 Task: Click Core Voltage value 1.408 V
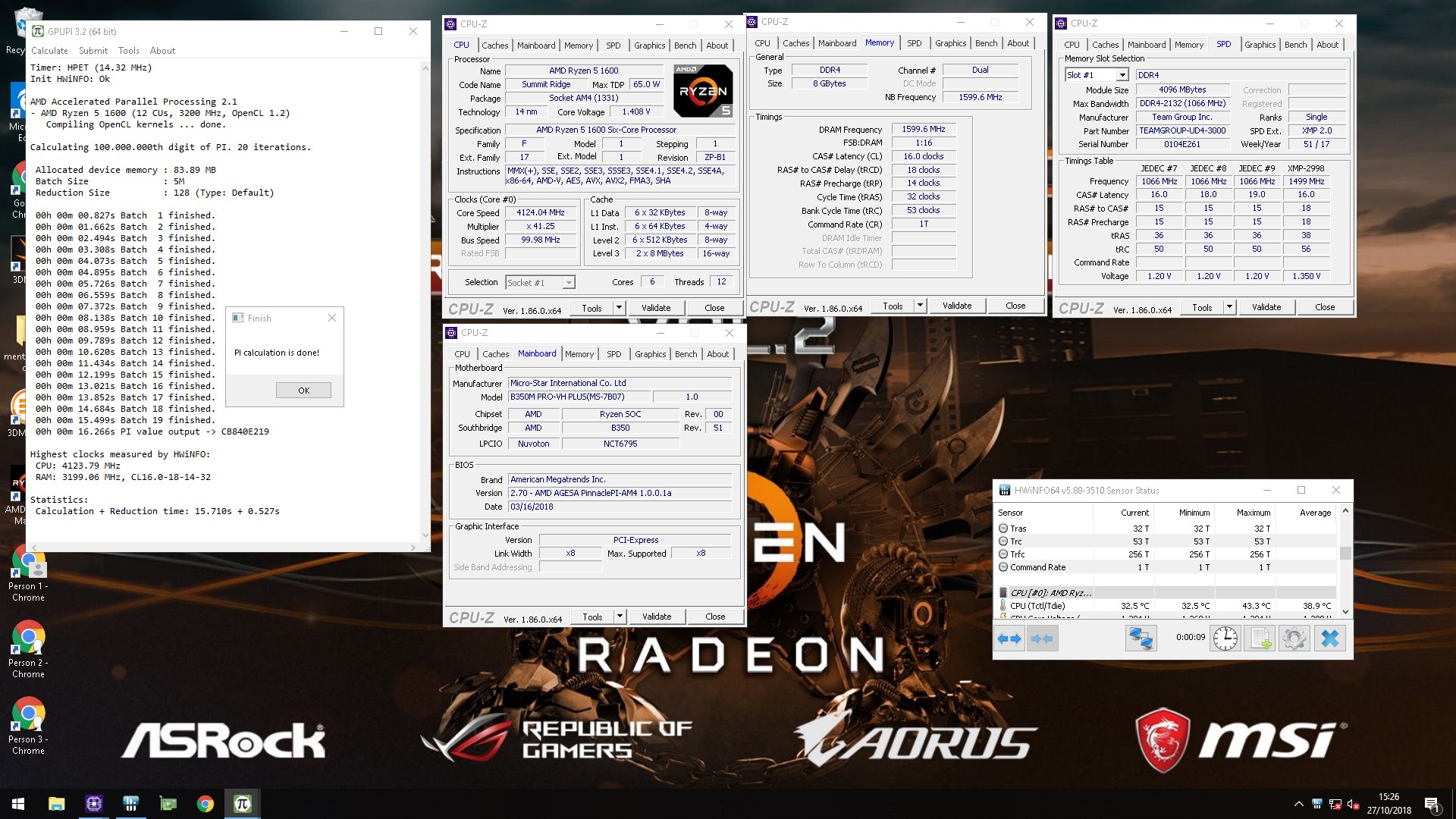tap(635, 111)
